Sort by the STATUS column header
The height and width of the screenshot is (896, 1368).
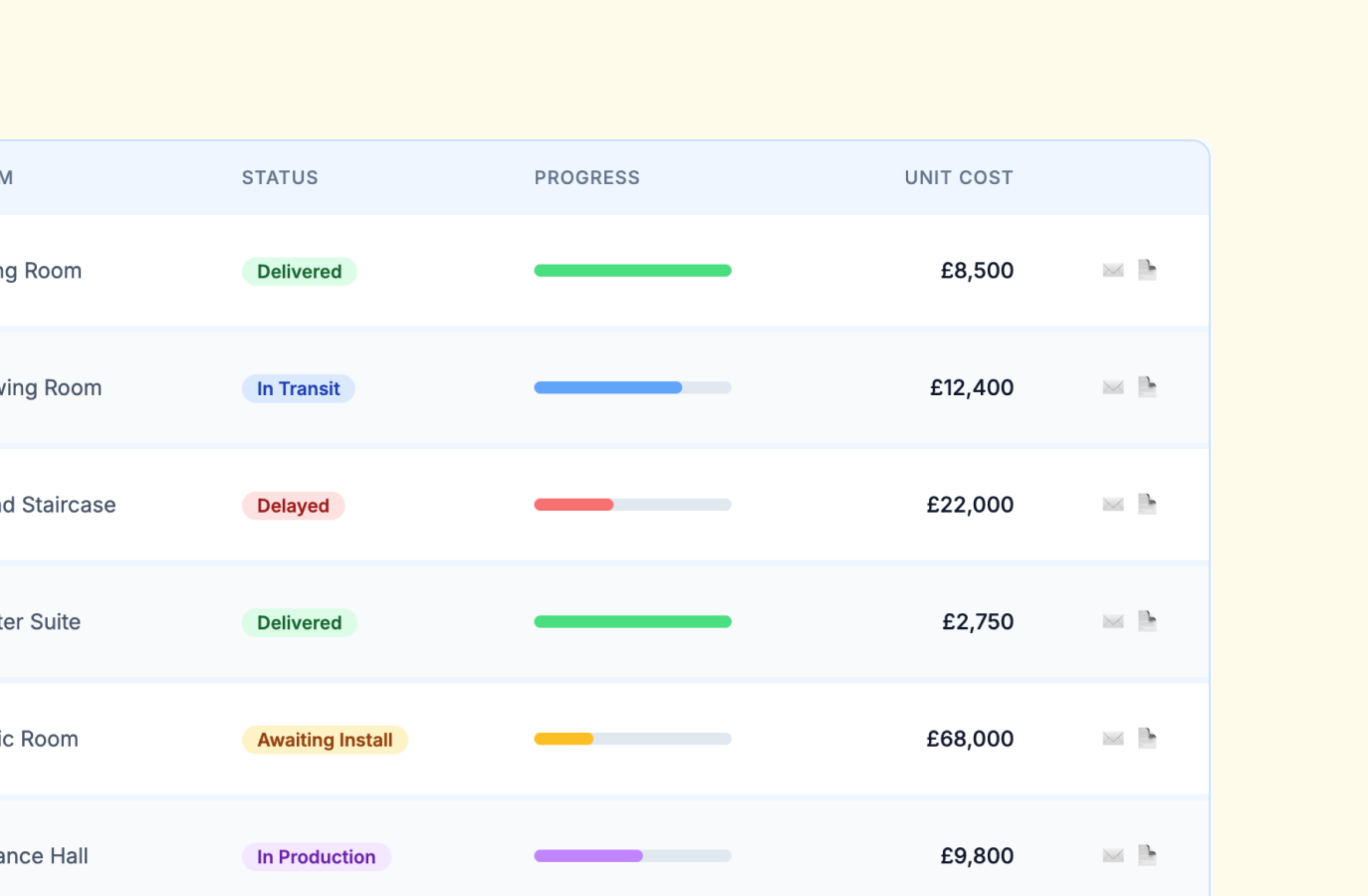(x=280, y=177)
